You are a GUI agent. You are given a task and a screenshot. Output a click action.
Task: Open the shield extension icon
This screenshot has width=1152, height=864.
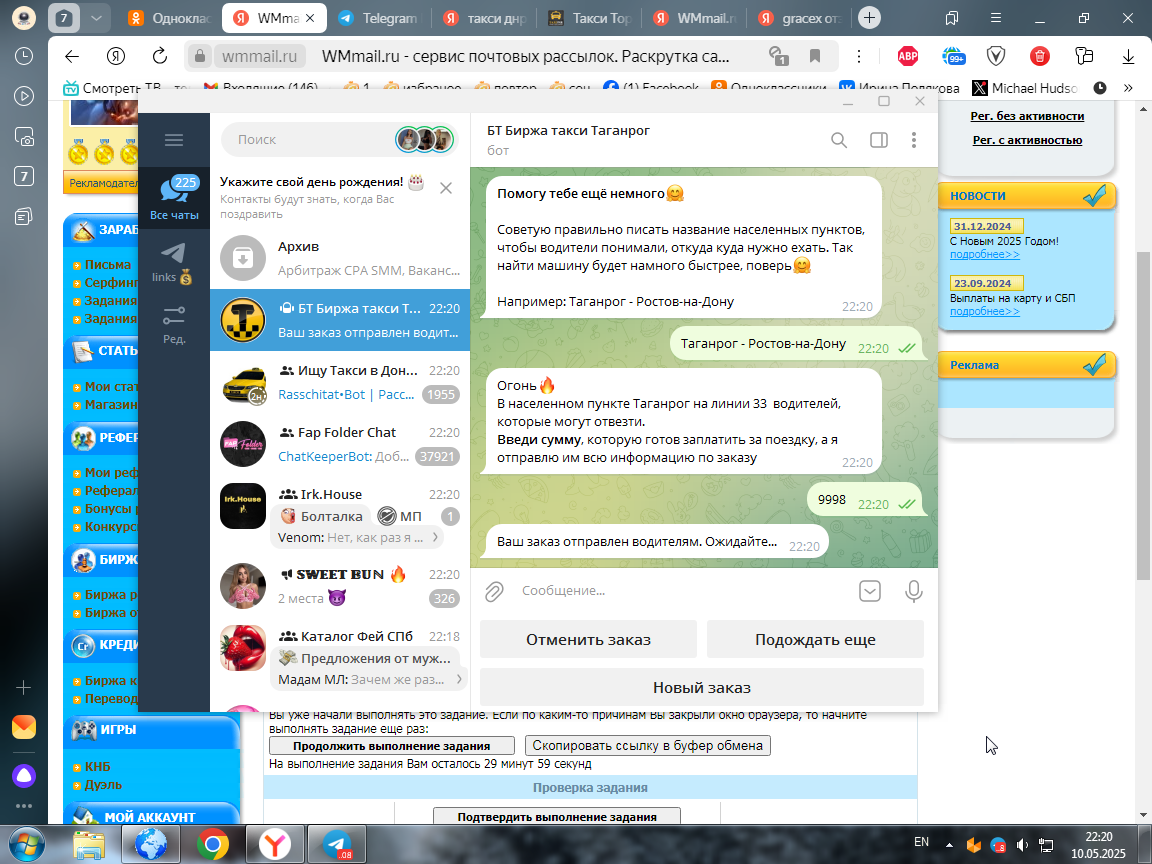(996, 56)
